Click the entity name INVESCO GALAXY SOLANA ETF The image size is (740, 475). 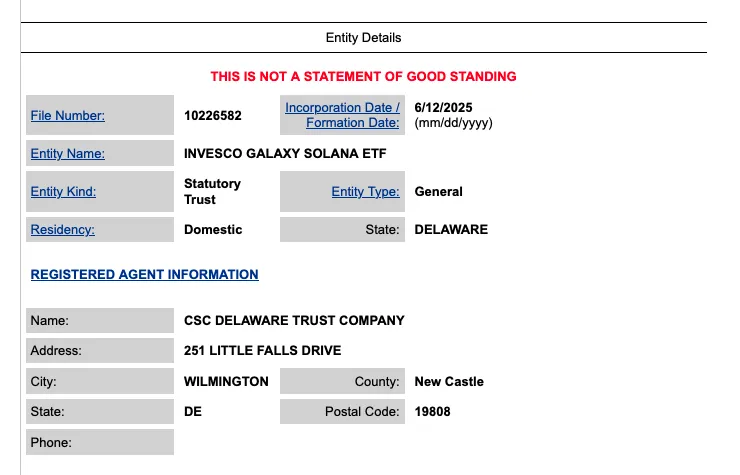click(285, 153)
